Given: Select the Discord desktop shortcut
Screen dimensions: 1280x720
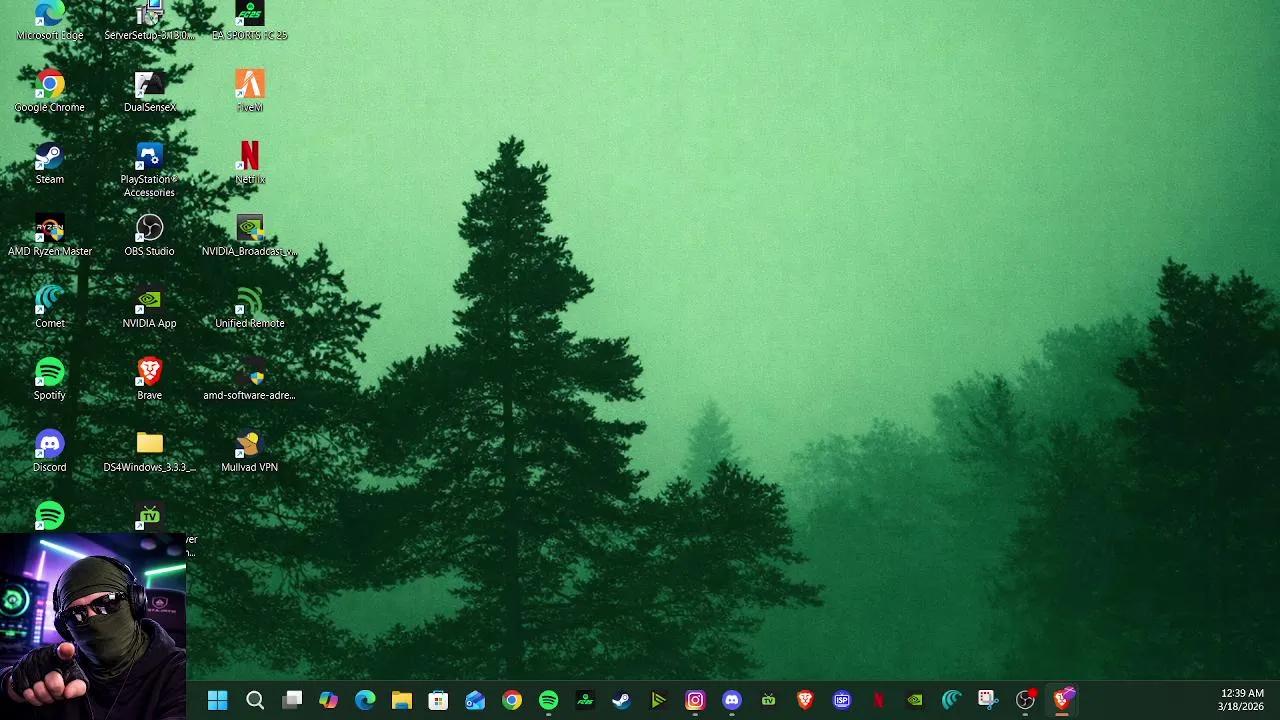Looking at the screenshot, I should point(50,451).
